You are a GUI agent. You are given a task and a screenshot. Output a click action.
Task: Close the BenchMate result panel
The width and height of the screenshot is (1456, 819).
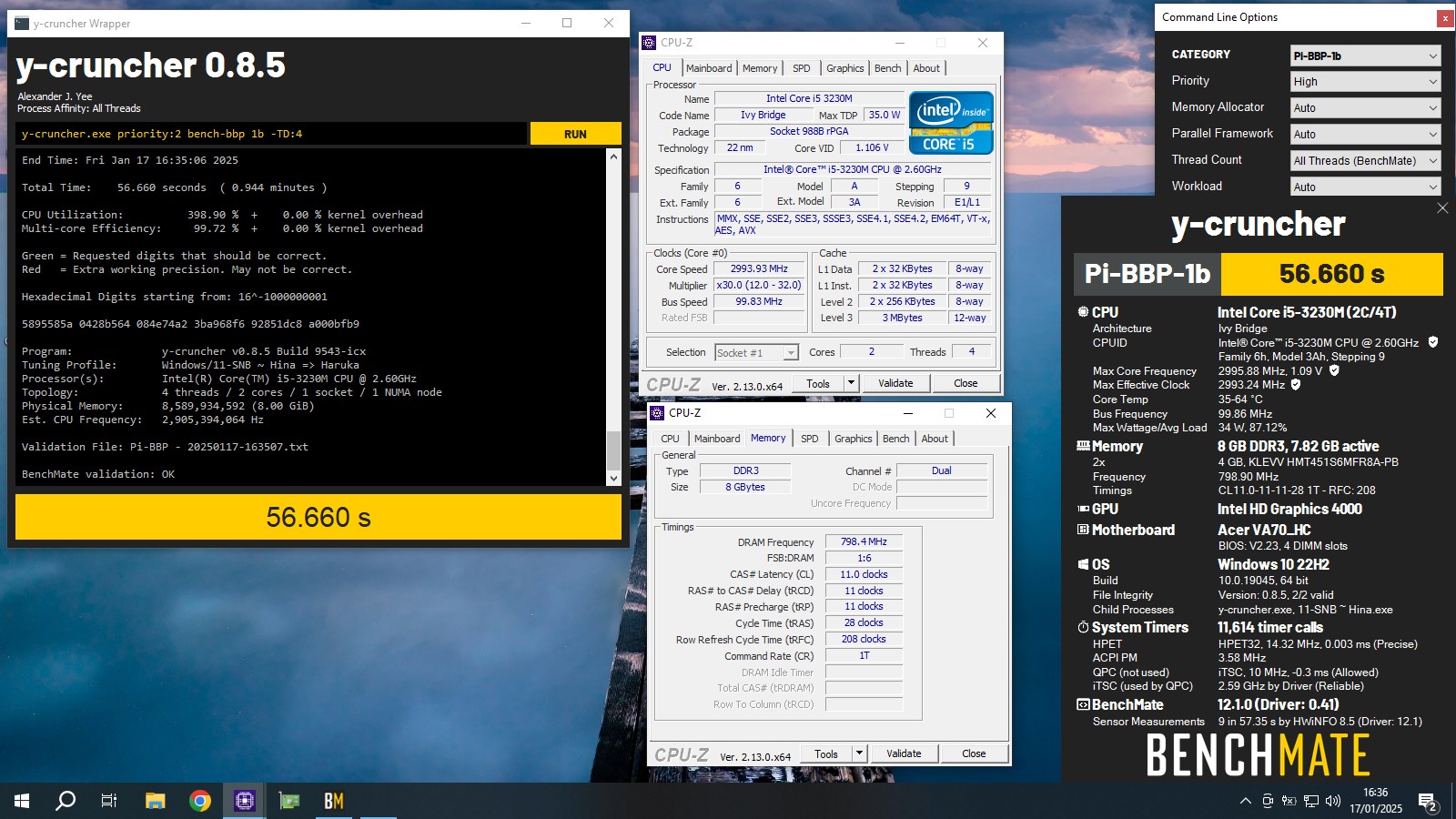tap(1442, 208)
